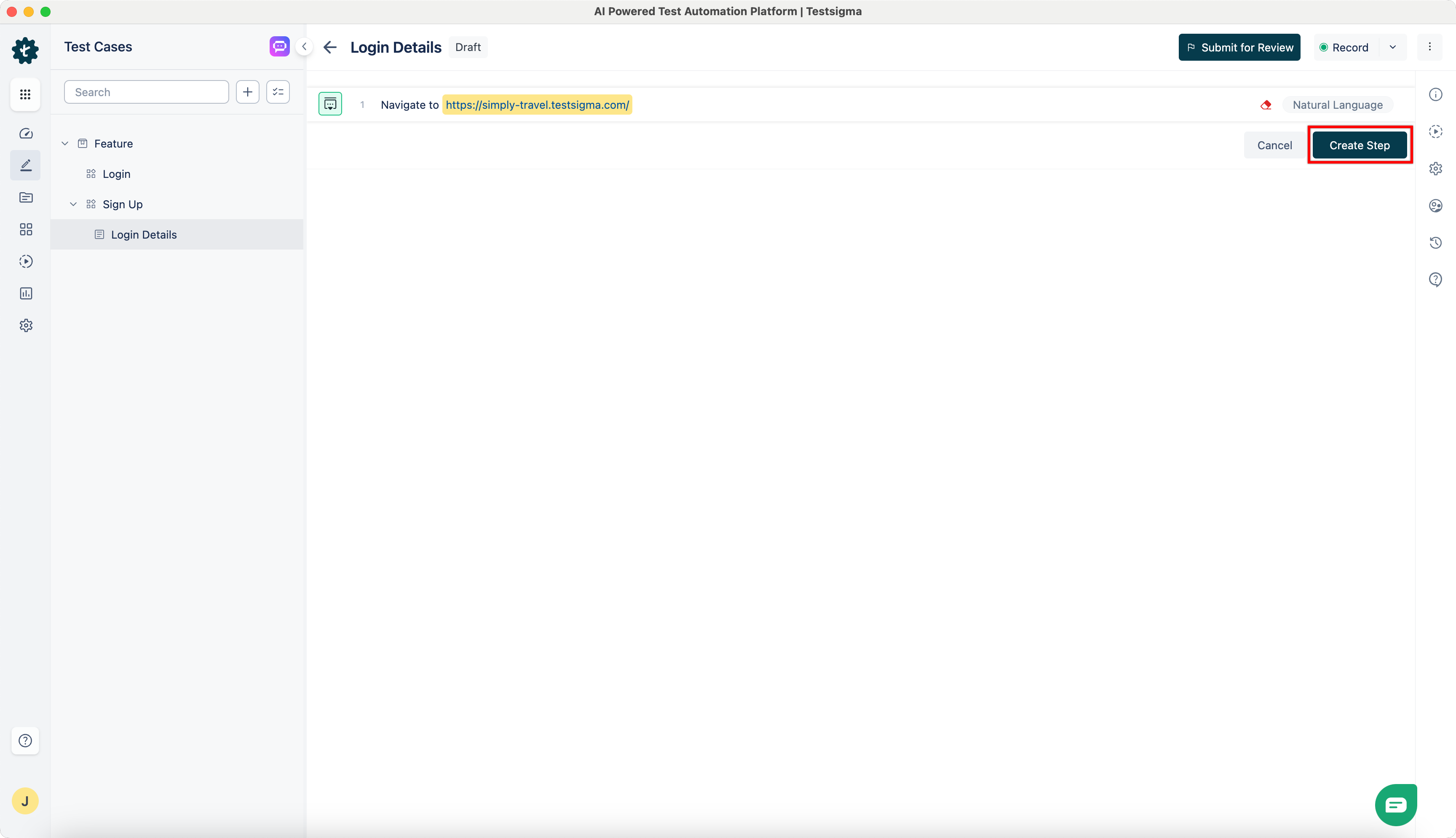The image size is (1456, 838).
Task: Open the Natural Language step type selector
Action: (1338, 105)
